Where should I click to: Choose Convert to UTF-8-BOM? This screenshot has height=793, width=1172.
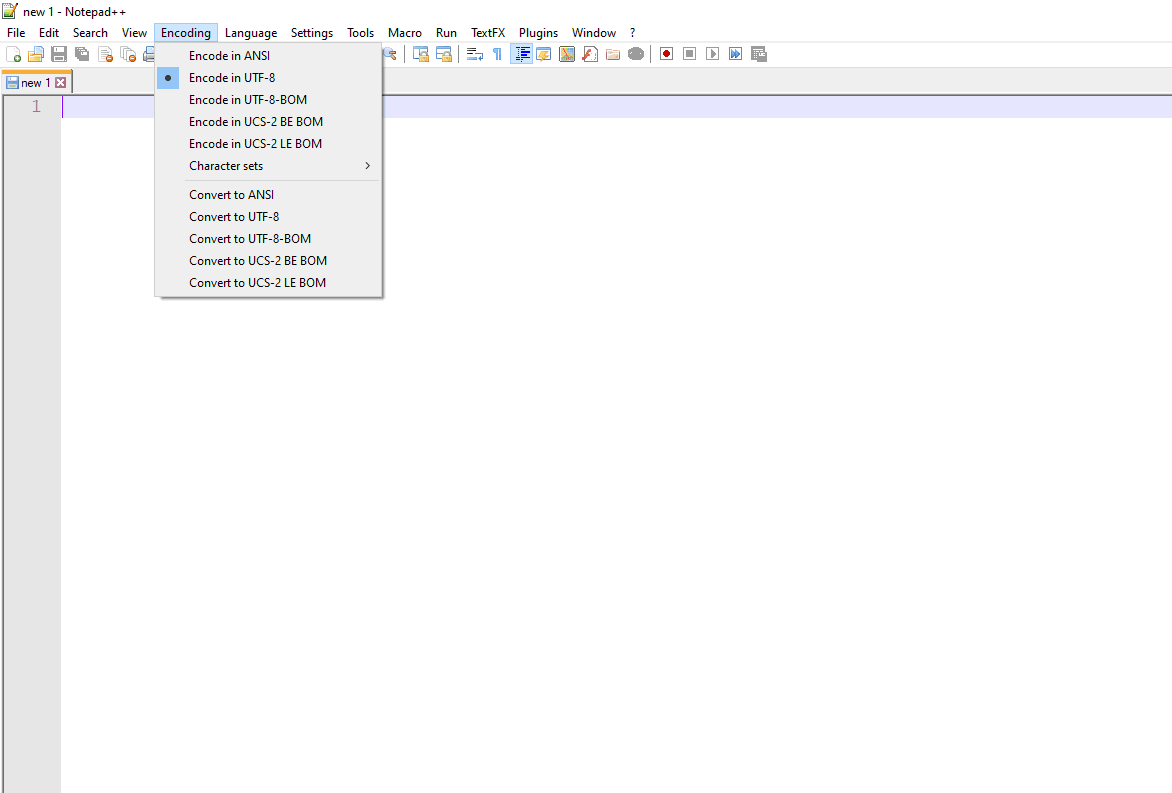pos(268,238)
